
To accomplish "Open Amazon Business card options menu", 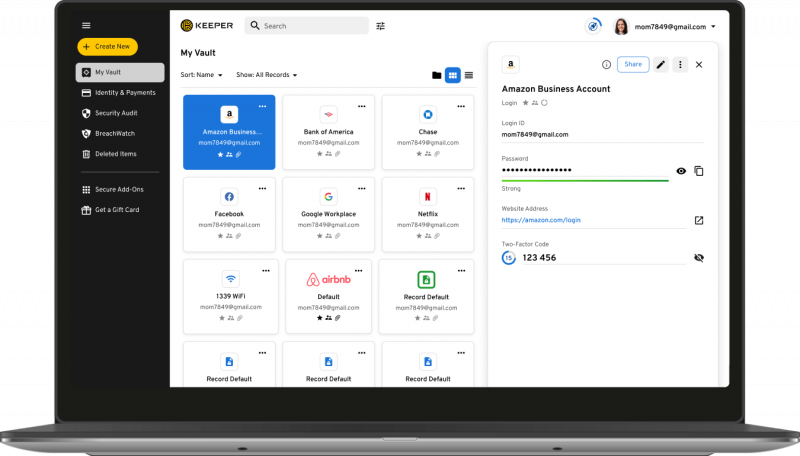I will pos(262,107).
